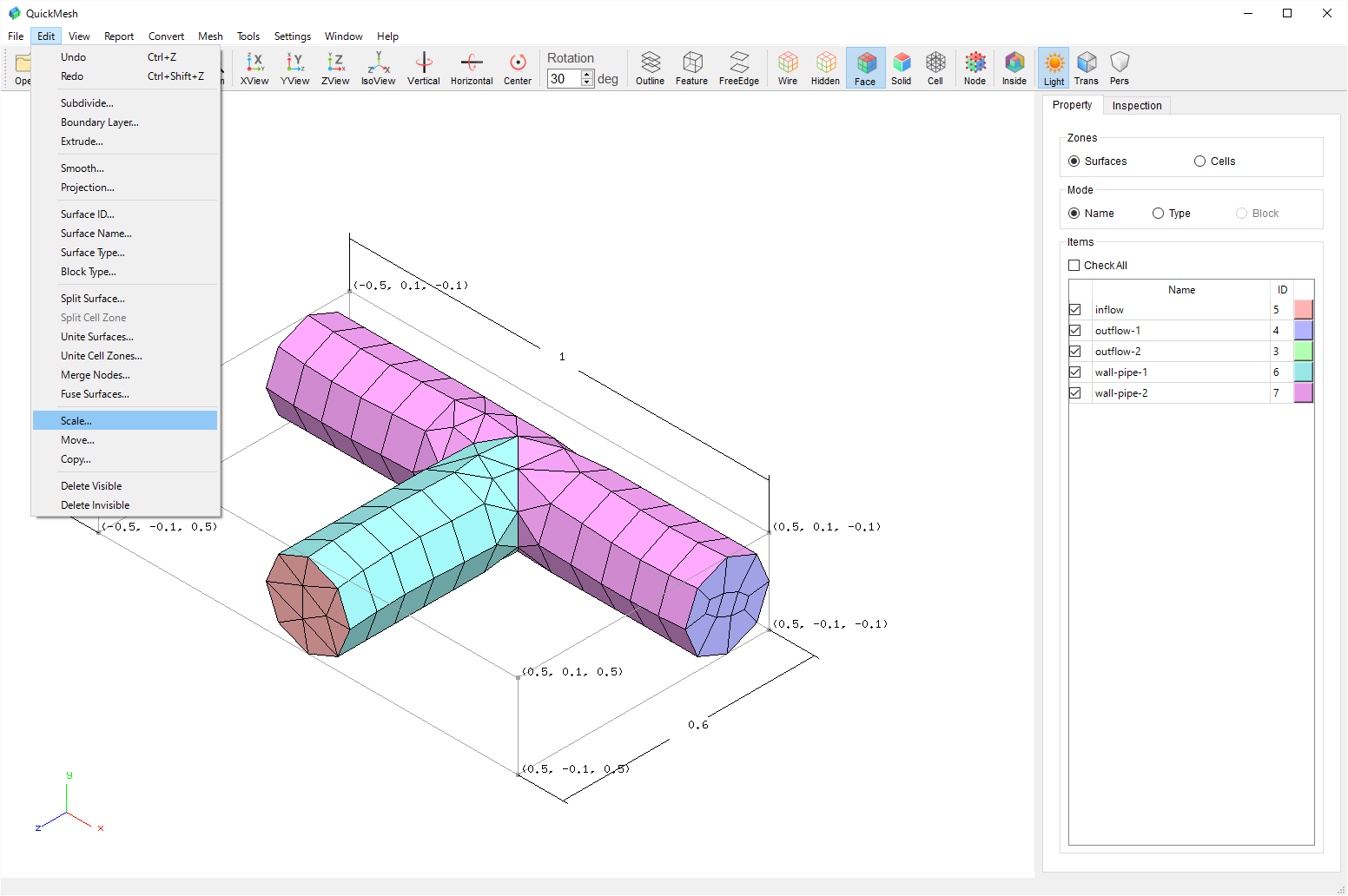This screenshot has width=1348, height=896.
Task: Open the Settings menu
Action: point(293,36)
